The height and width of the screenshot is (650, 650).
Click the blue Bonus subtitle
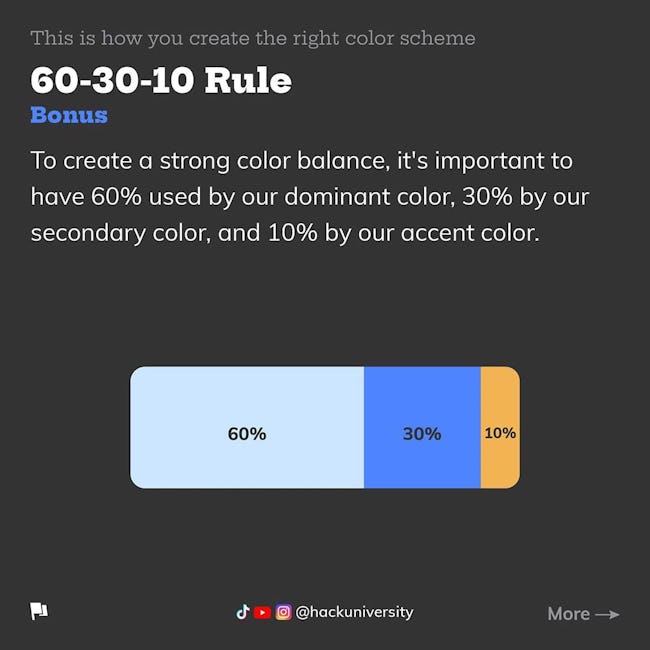click(69, 115)
